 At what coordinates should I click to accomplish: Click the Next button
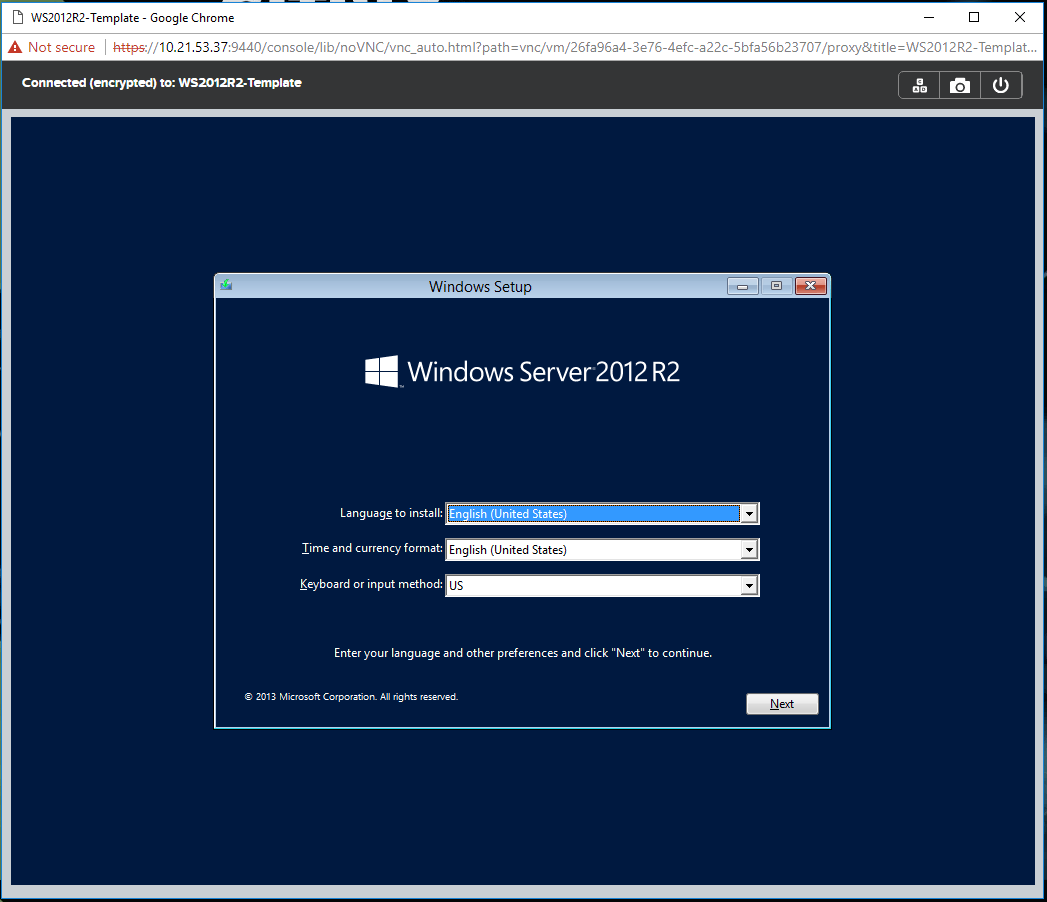coord(782,703)
